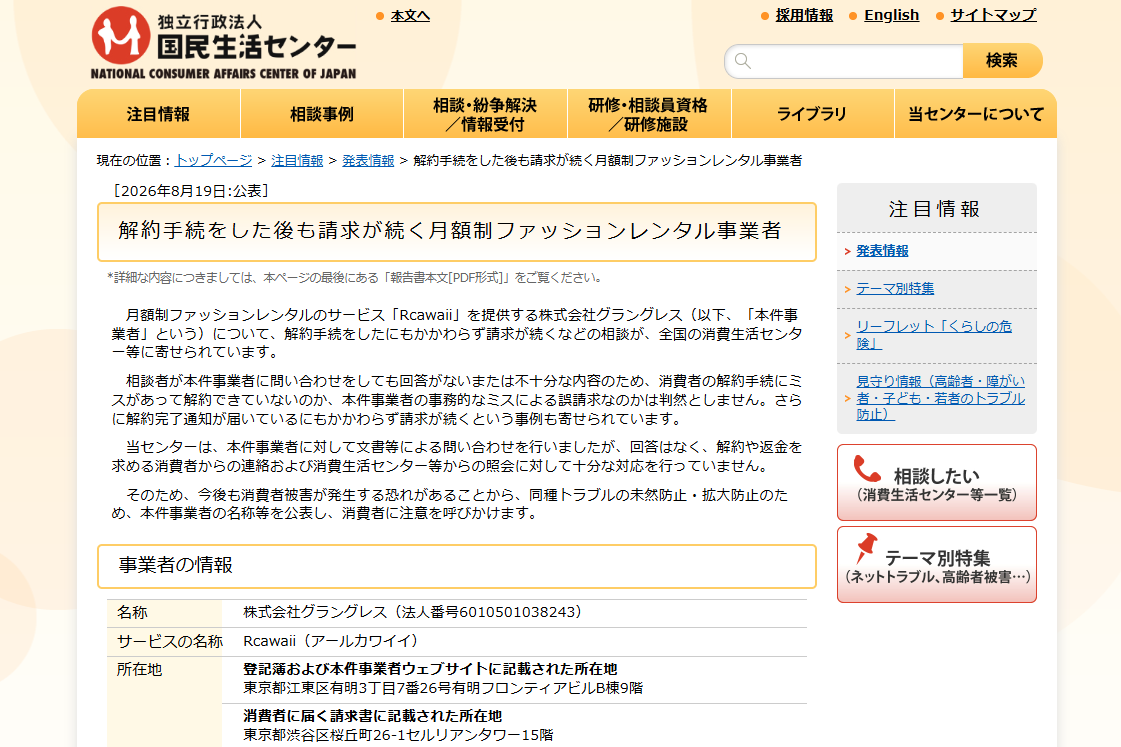Viewport: 1121px width, 747px height.
Task: Open テーマ別特集 sidebar link
Action: (895, 289)
